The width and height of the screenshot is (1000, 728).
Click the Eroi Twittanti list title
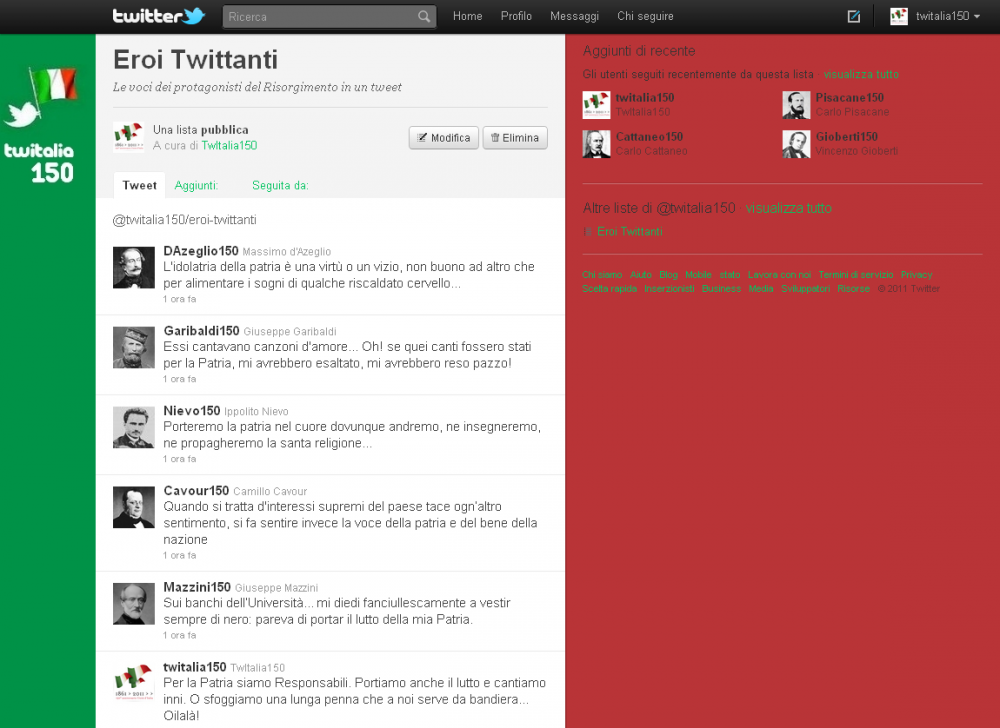195,60
